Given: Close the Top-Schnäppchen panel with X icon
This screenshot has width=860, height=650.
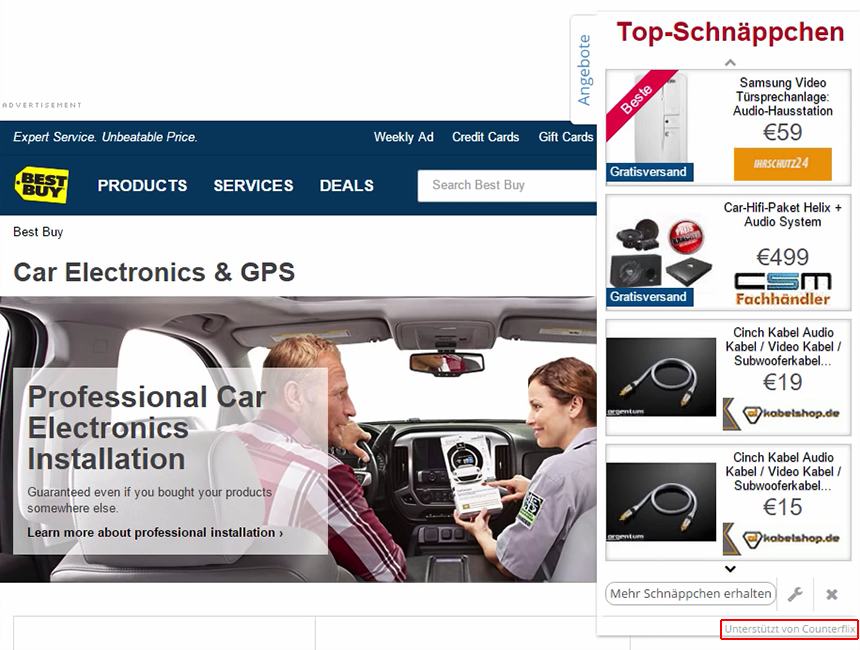Looking at the screenshot, I should 831,594.
